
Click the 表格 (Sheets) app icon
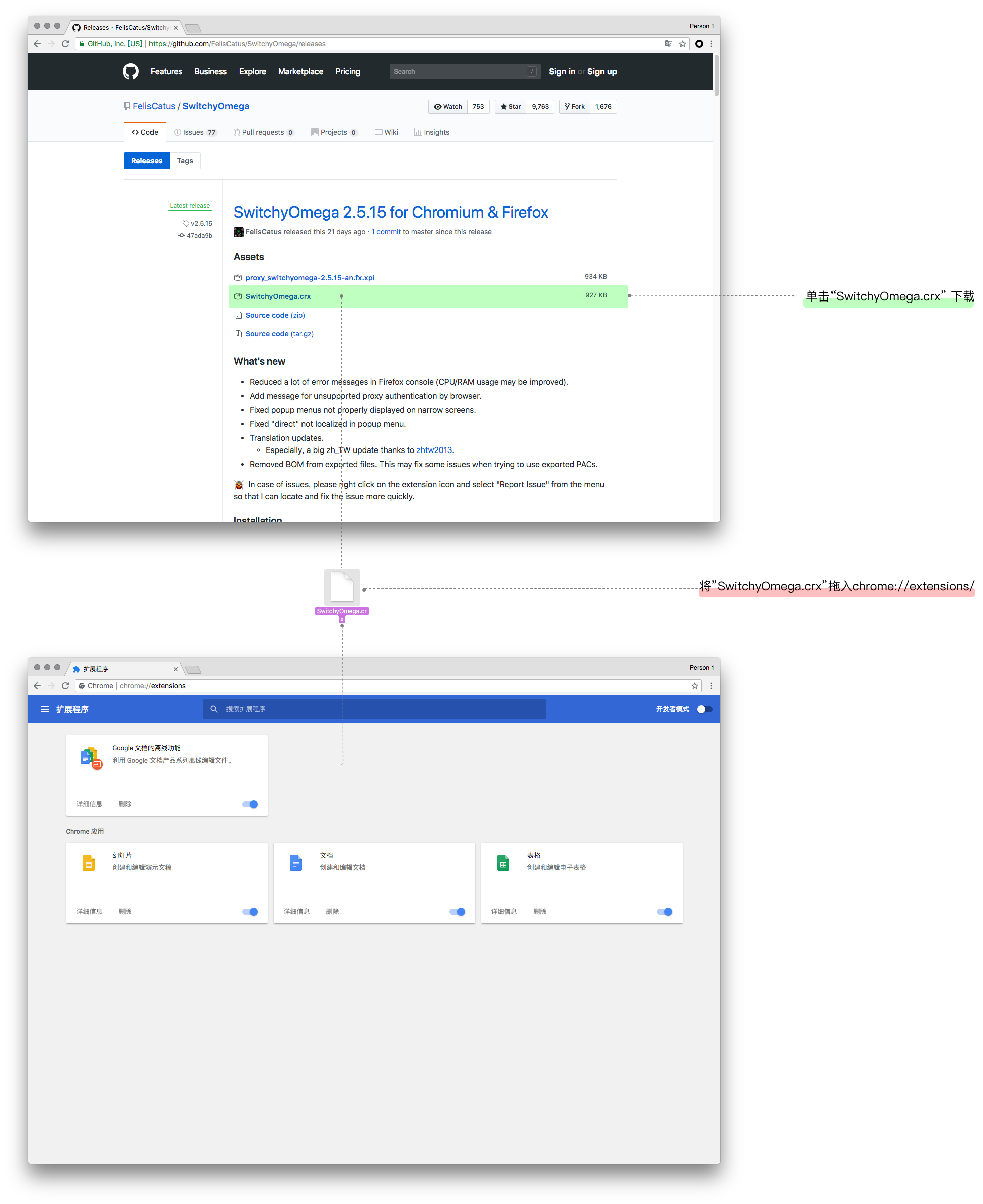click(503, 863)
